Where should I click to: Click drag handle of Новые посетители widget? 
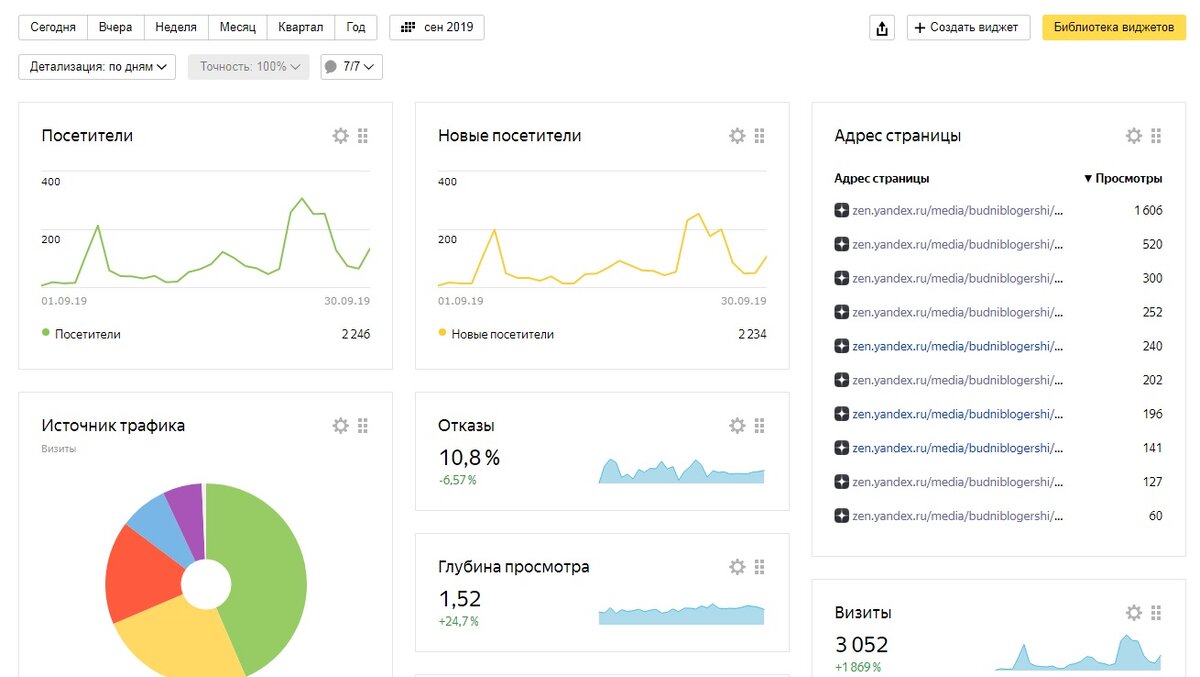(759, 136)
